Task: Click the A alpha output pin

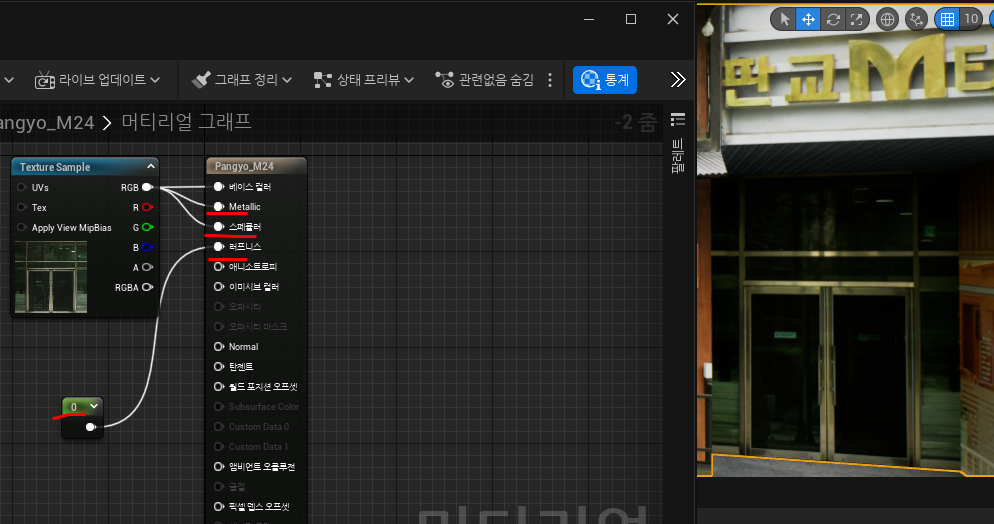Action: pyautogui.click(x=147, y=267)
